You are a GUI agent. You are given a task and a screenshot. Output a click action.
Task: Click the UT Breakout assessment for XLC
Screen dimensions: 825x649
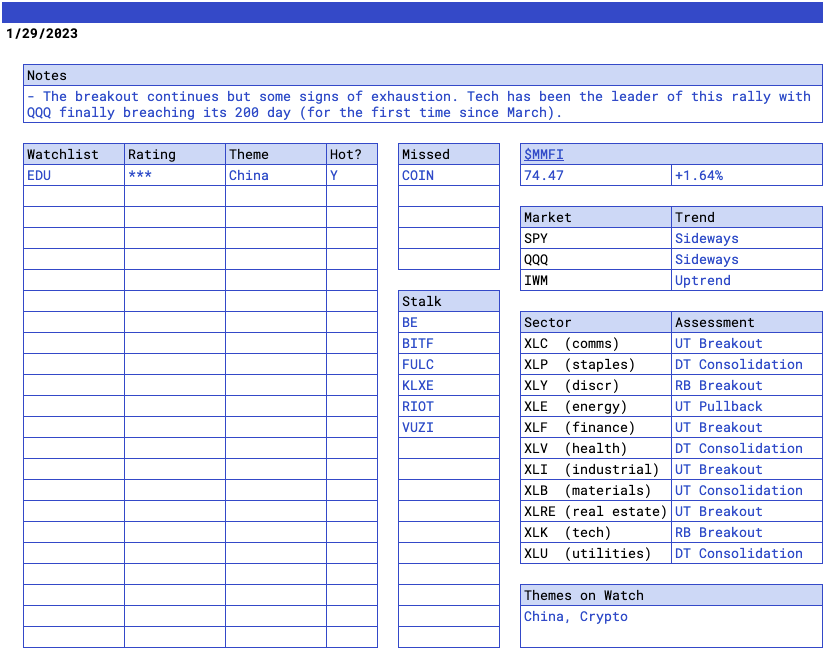[x=747, y=343]
